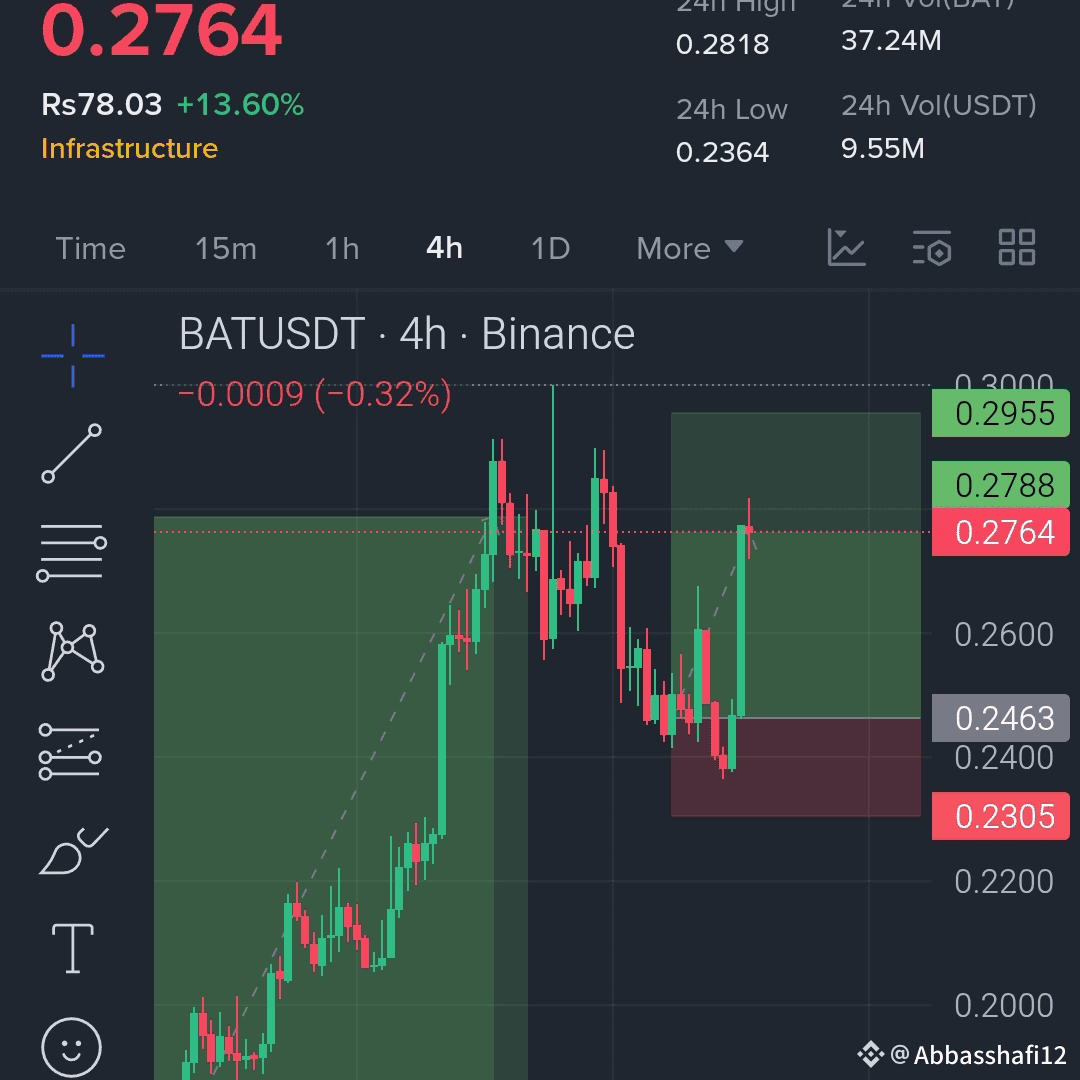Switch to Time interval tab
The image size is (1080, 1080).
(90, 249)
